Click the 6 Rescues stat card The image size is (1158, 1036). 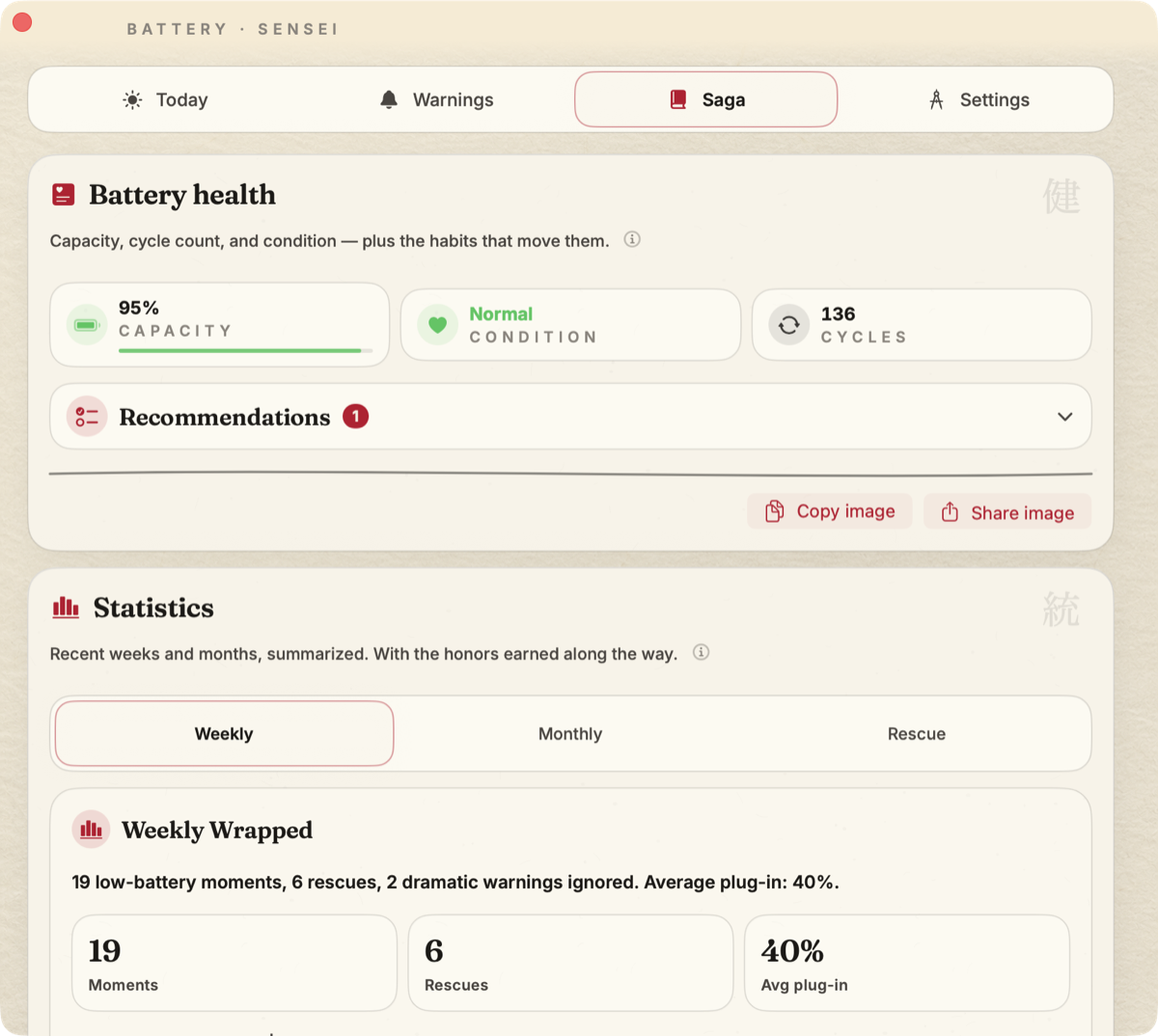570,963
